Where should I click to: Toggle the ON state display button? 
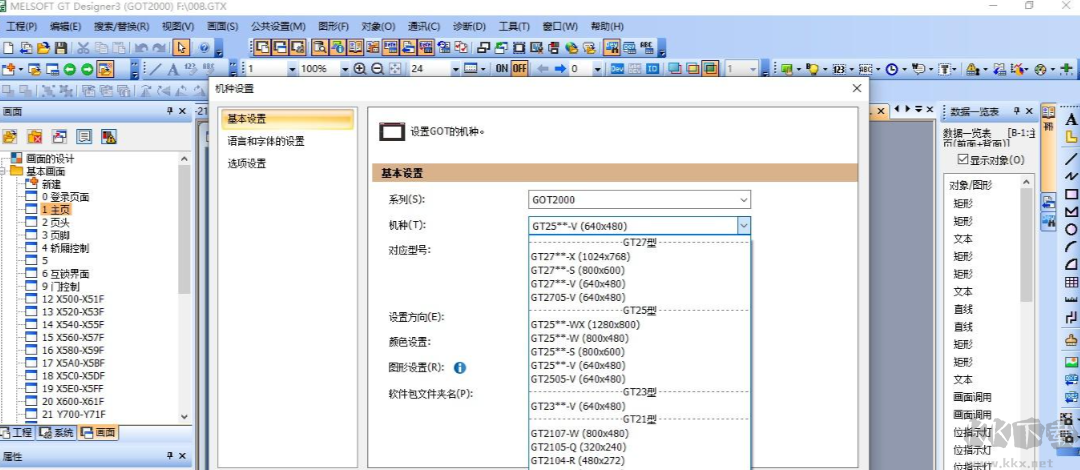coord(502,69)
